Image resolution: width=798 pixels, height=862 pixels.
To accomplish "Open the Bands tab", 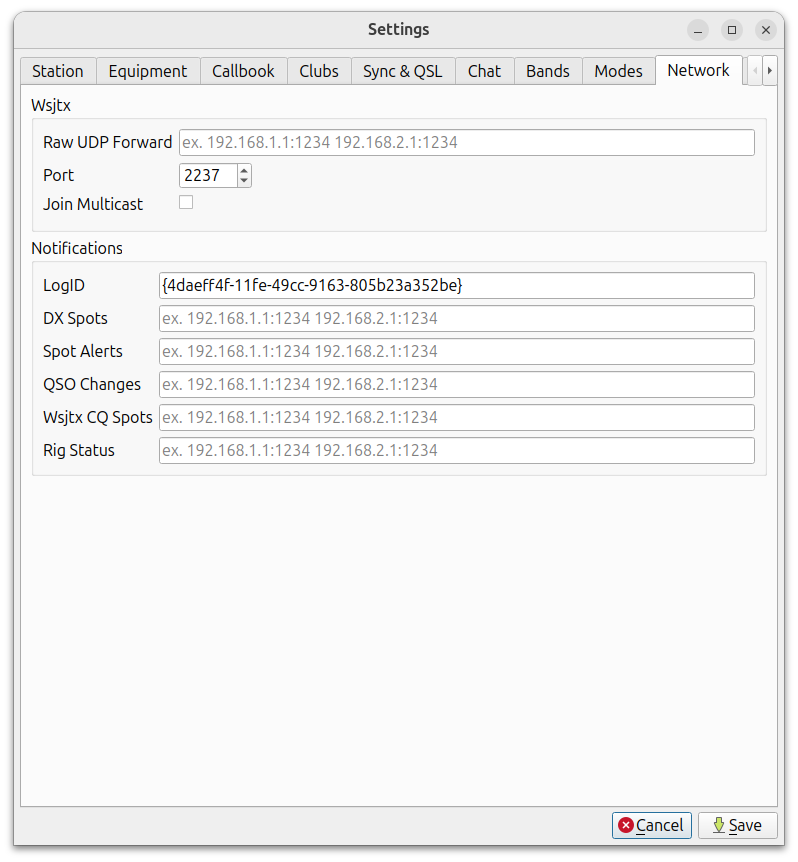I will 548,71.
